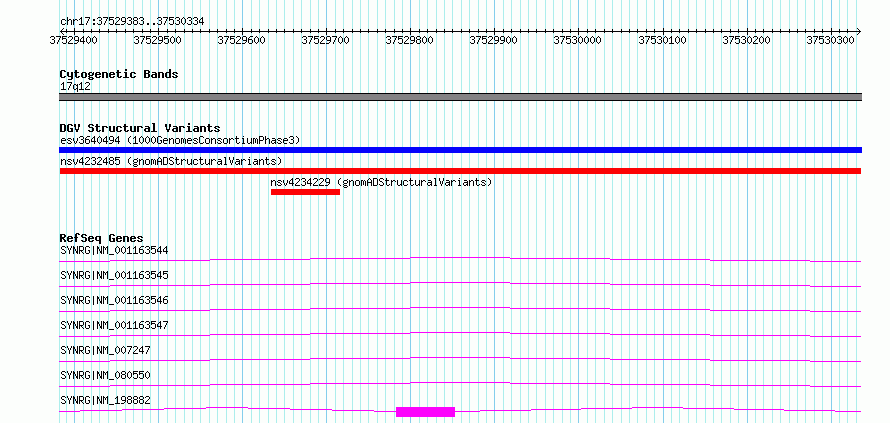Click ruler position 37530300

[x=830, y=40]
